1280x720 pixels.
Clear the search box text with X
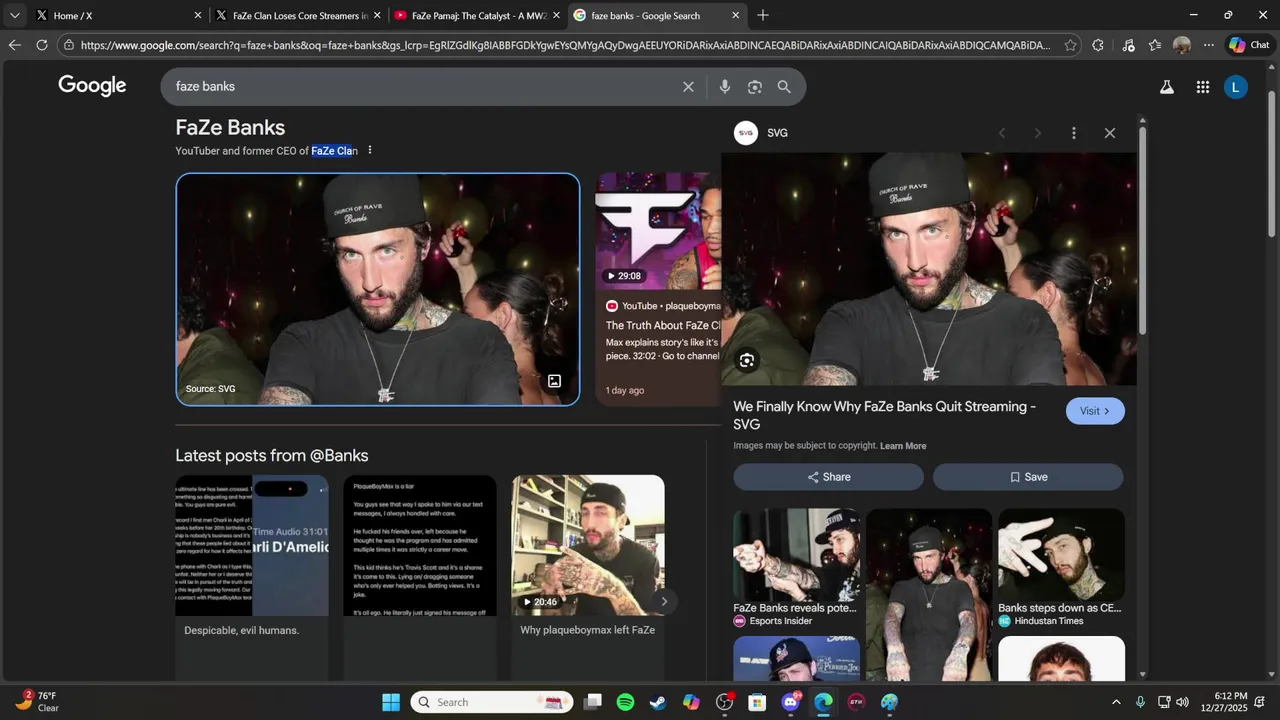(688, 87)
